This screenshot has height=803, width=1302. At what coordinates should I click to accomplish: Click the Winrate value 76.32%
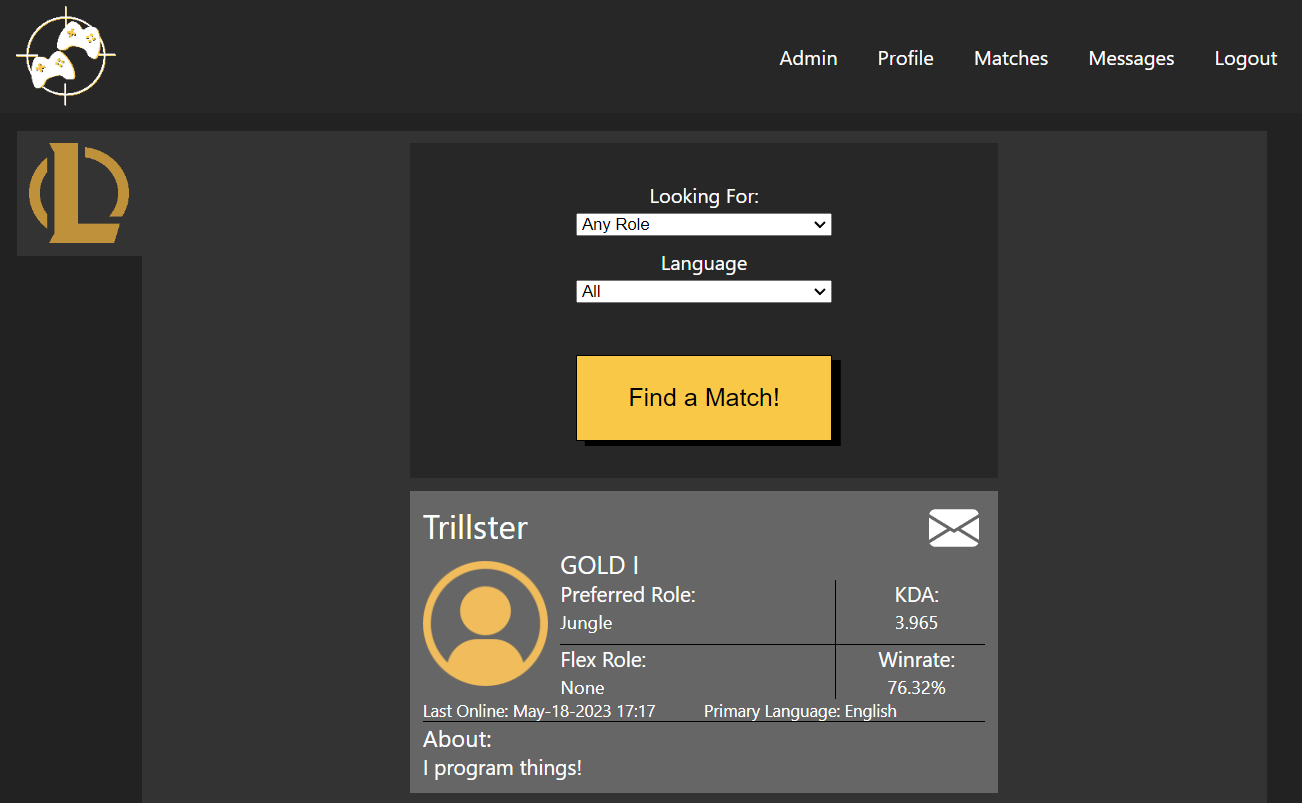pyautogui.click(x=916, y=688)
